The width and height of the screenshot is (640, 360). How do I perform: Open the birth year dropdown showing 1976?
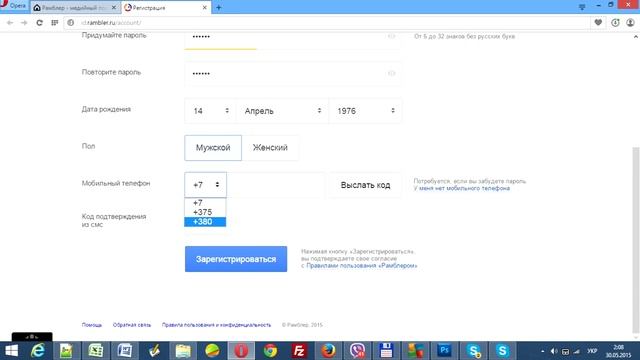(x=365, y=111)
